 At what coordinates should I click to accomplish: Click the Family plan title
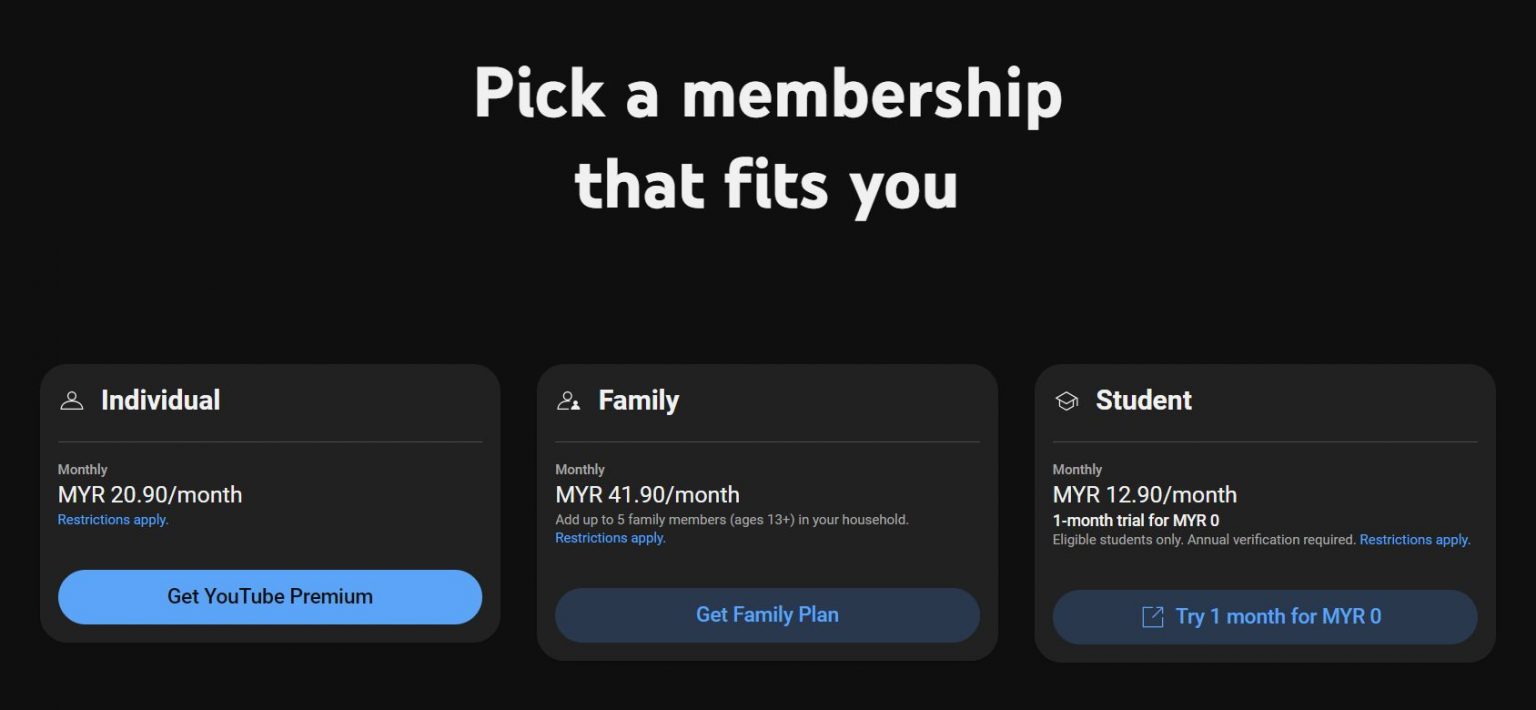point(638,400)
